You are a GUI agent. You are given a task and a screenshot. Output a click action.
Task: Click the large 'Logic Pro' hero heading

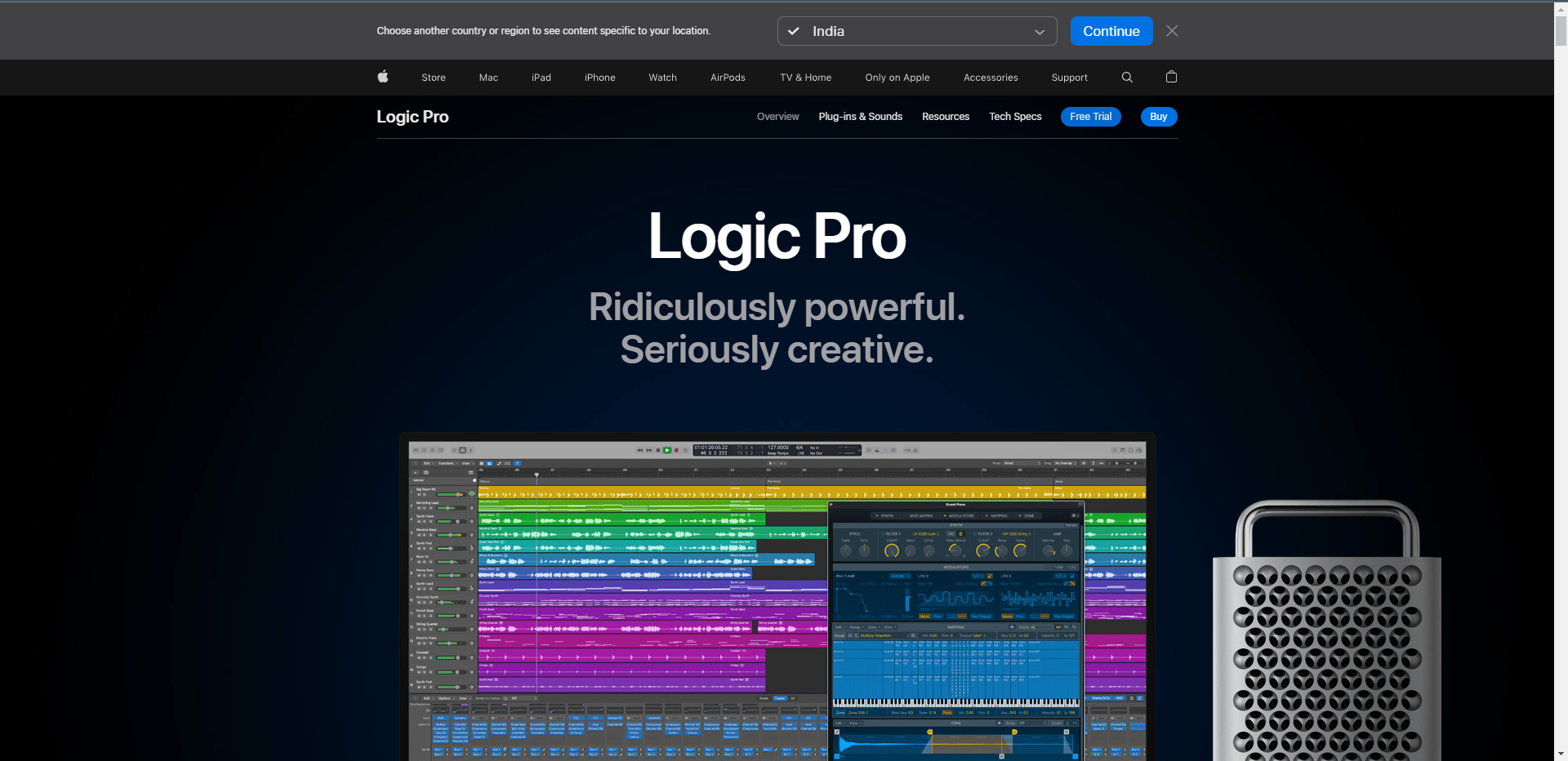[777, 237]
